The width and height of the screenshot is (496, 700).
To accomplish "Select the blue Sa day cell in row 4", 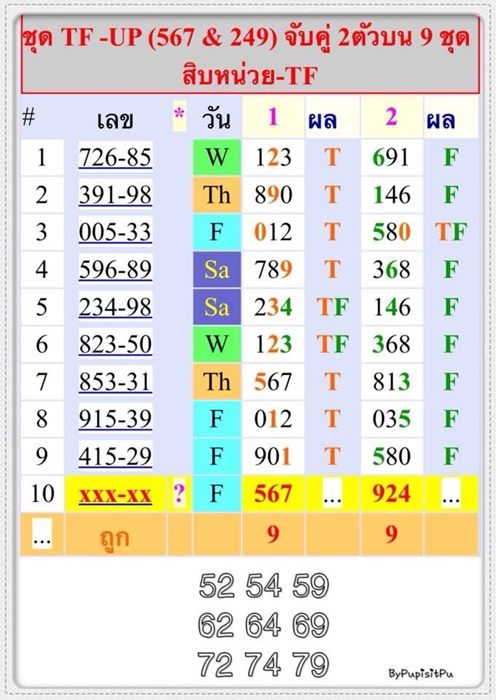I will click(217, 269).
